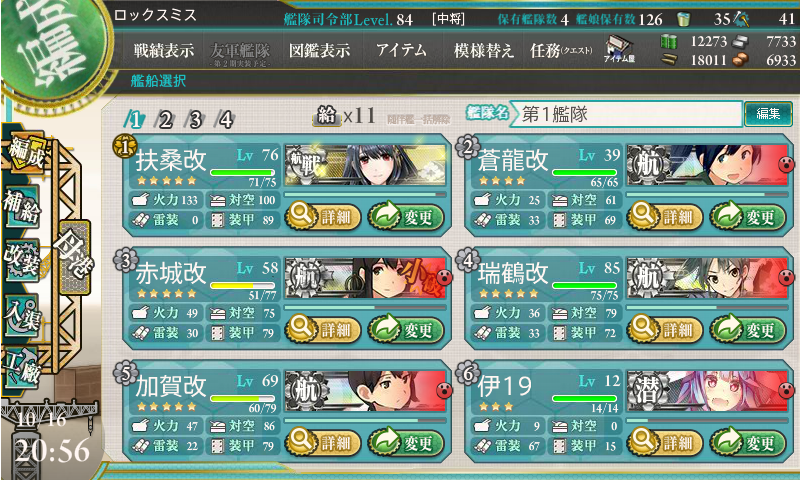800x480 pixels.
Task: Switch to fleet tab 2
Action: [165, 120]
